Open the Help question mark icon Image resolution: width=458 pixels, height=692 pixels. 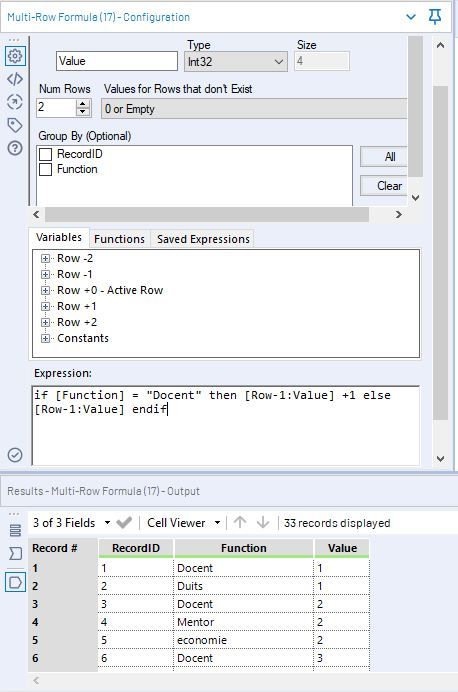click(x=15, y=148)
